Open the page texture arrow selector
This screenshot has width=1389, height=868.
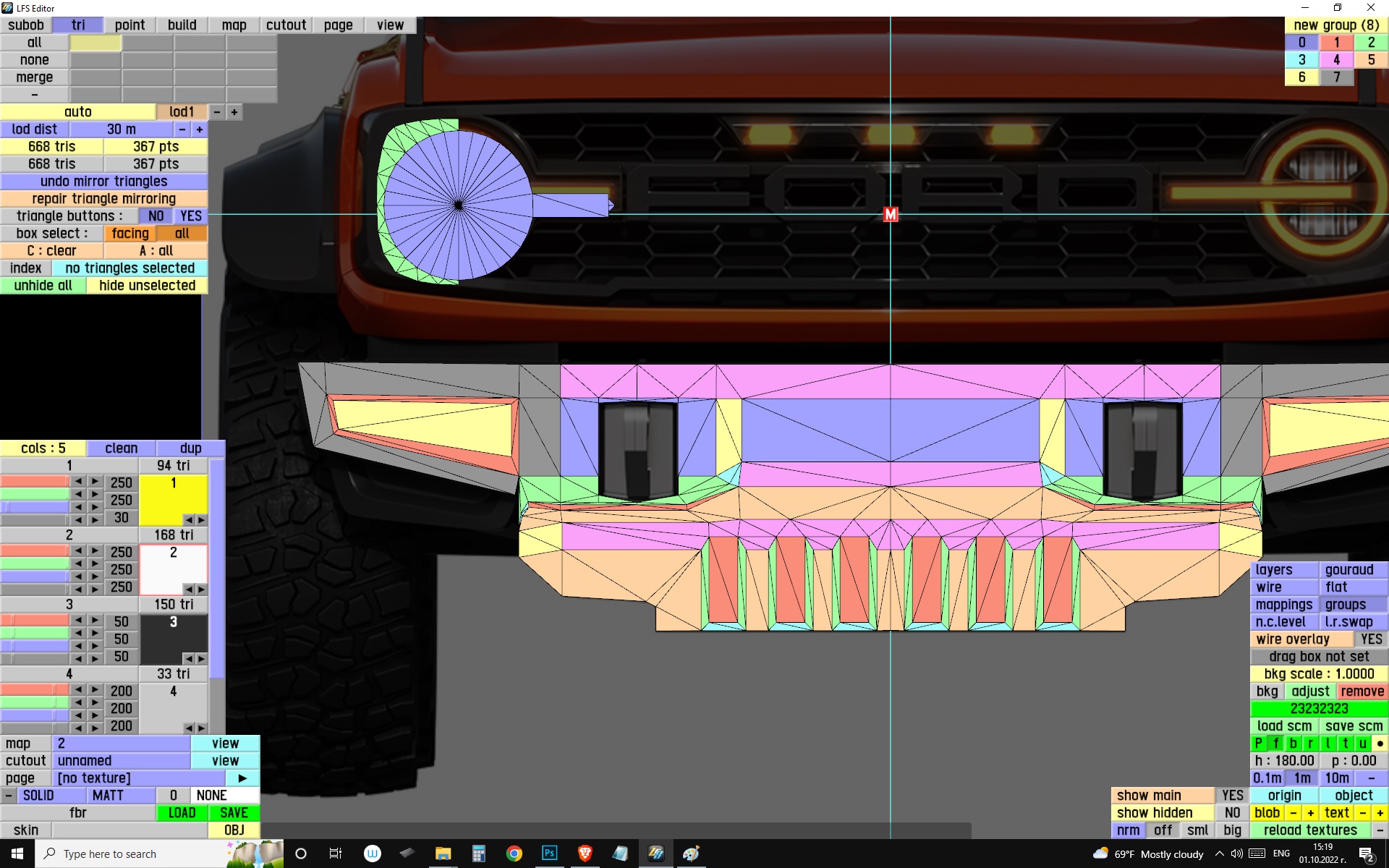pyautogui.click(x=242, y=778)
